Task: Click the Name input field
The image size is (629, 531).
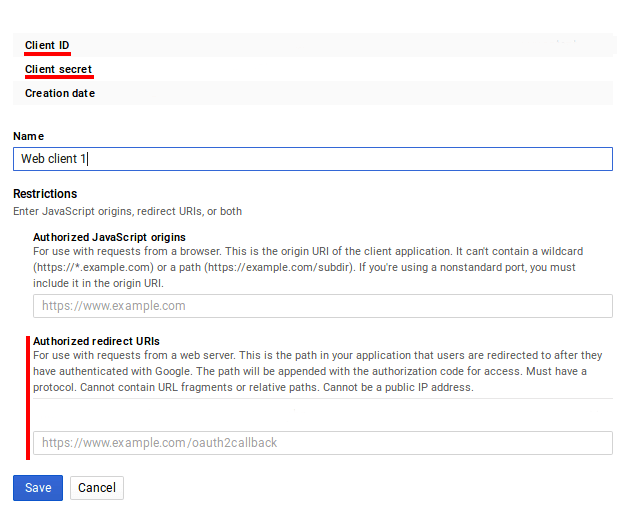Action: click(x=312, y=159)
